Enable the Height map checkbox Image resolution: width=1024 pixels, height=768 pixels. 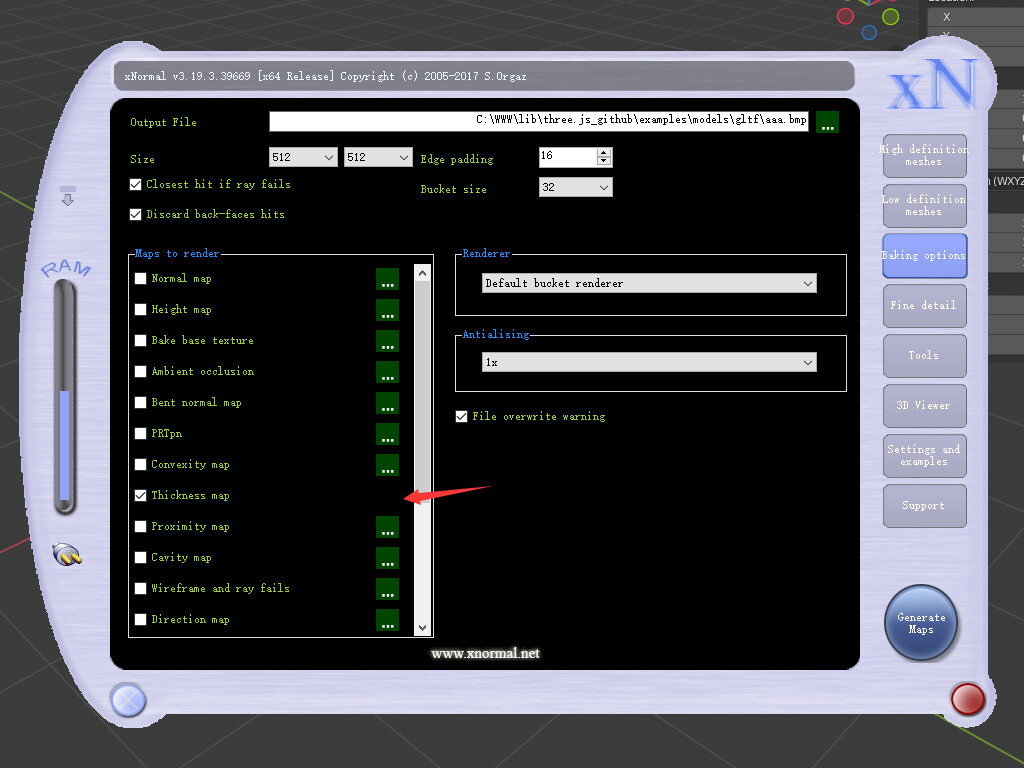[x=140, y=310]
